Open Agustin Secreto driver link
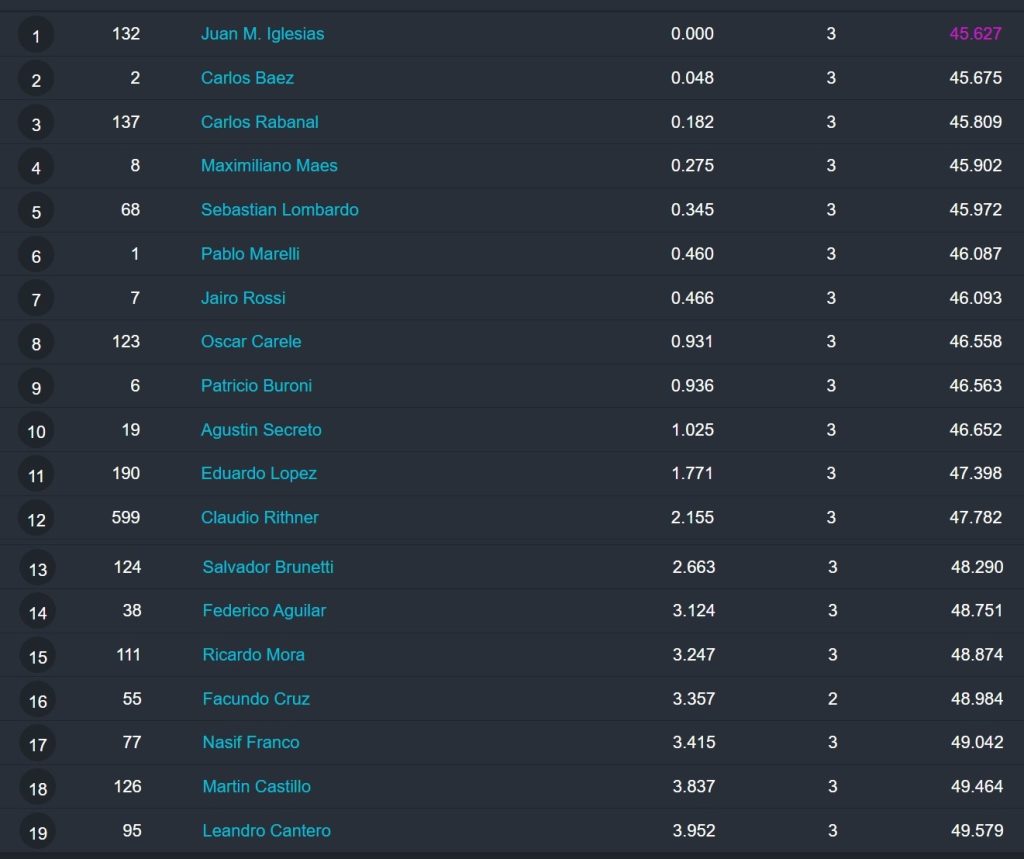Viewport: 1024px width, 859px height. click(x=261, y=430)
